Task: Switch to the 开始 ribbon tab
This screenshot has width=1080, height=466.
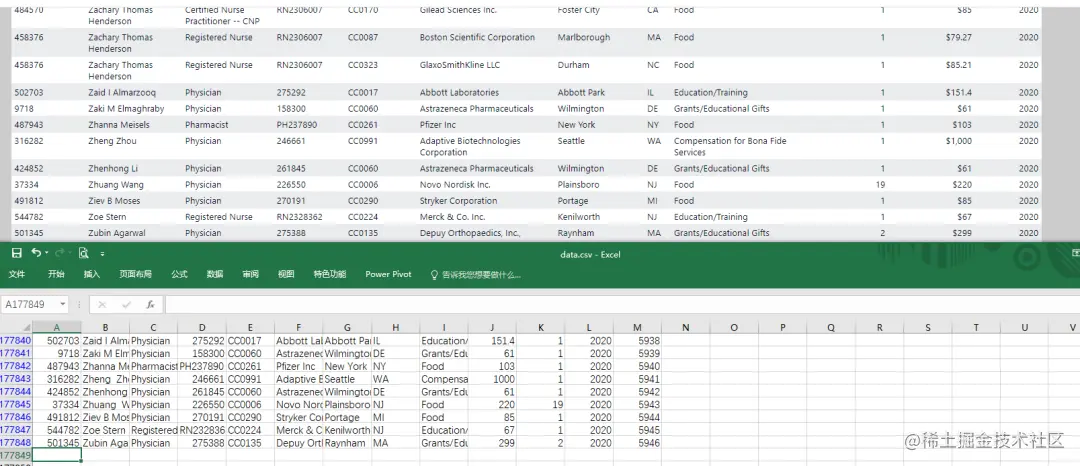Action: pyautogui.click(x=56, y=274)
